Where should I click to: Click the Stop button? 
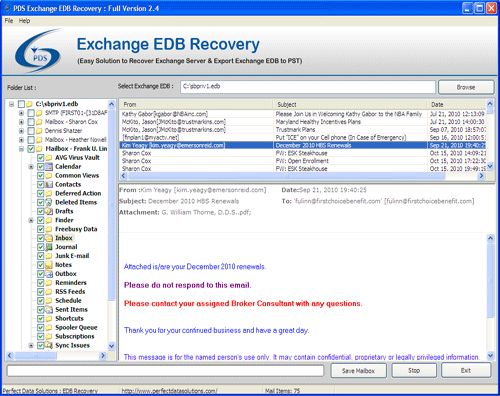(x=414, y=370)
